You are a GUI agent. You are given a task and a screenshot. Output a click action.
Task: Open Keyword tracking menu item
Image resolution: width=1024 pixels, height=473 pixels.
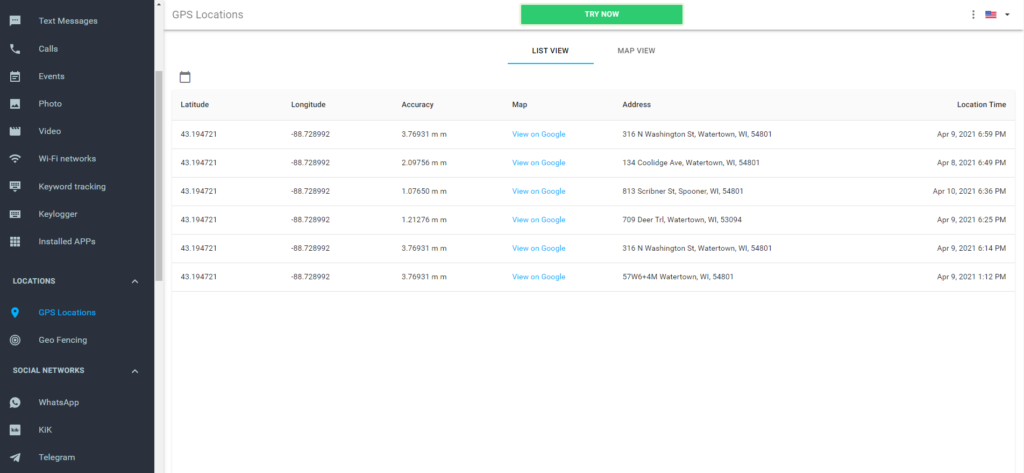click(x=72, y=186)
